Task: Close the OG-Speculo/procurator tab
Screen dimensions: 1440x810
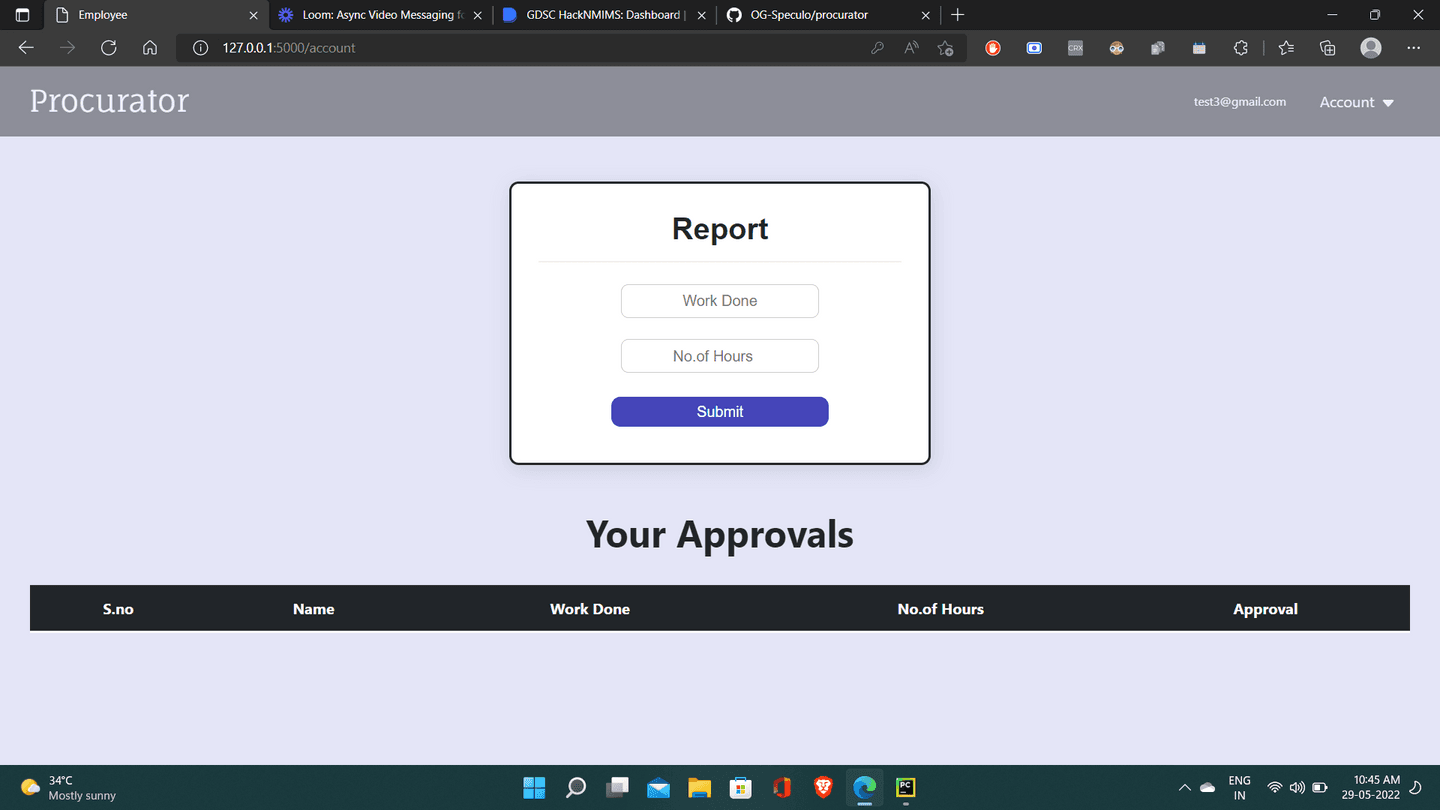Action: (x=925, y=15)
